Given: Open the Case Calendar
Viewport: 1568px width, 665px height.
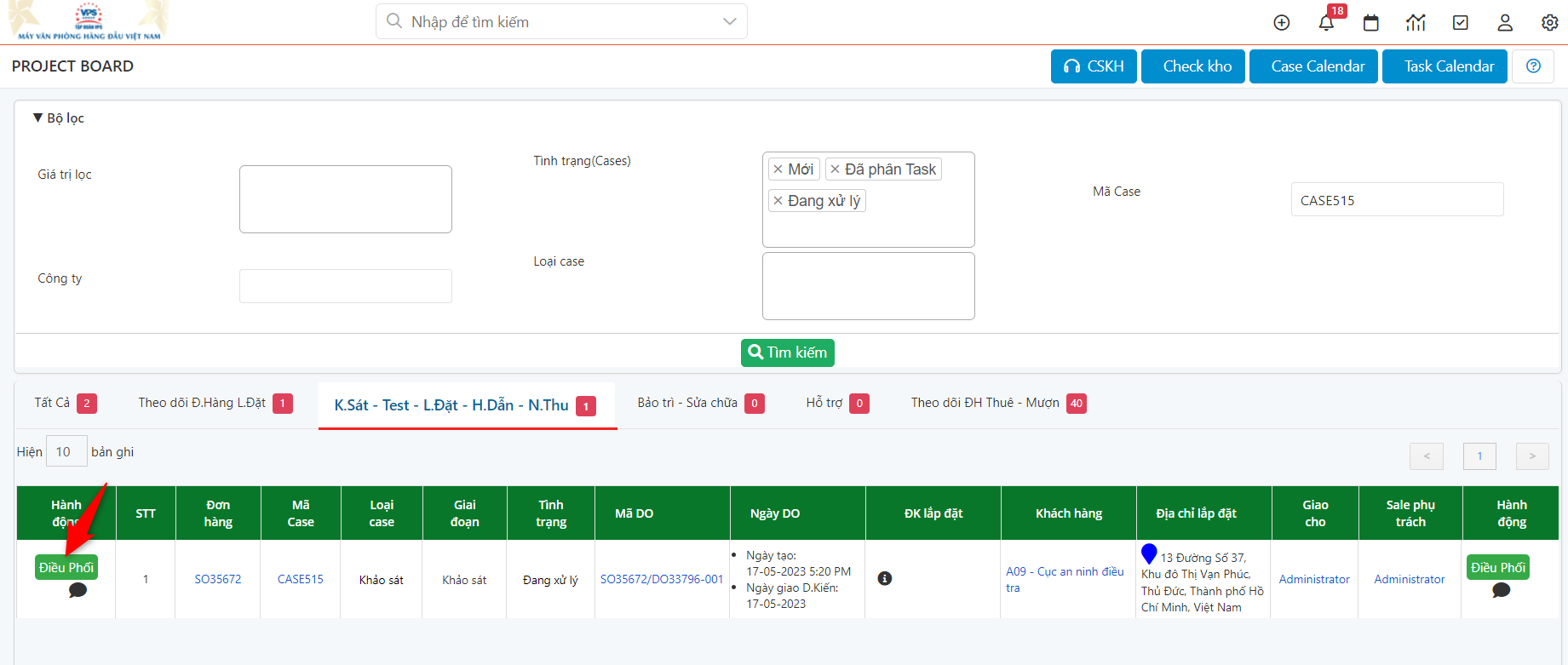Looking at the screenshot, I should [x=1313, y=66].
